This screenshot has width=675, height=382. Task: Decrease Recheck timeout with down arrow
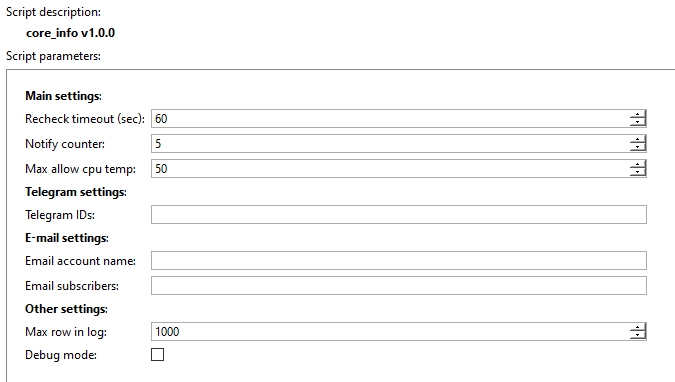coord(638,122)
